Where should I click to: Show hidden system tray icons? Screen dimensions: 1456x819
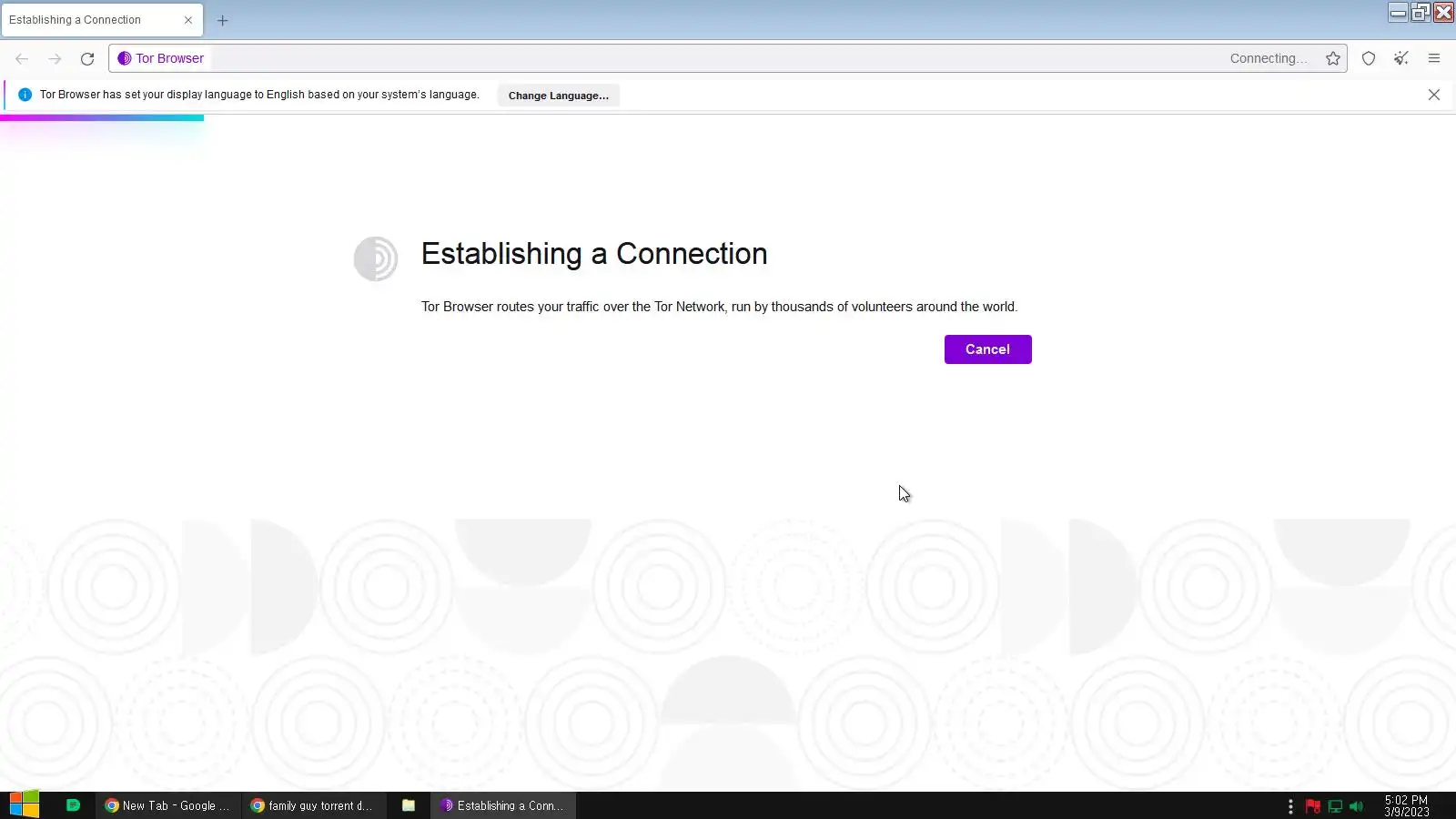1290,806
